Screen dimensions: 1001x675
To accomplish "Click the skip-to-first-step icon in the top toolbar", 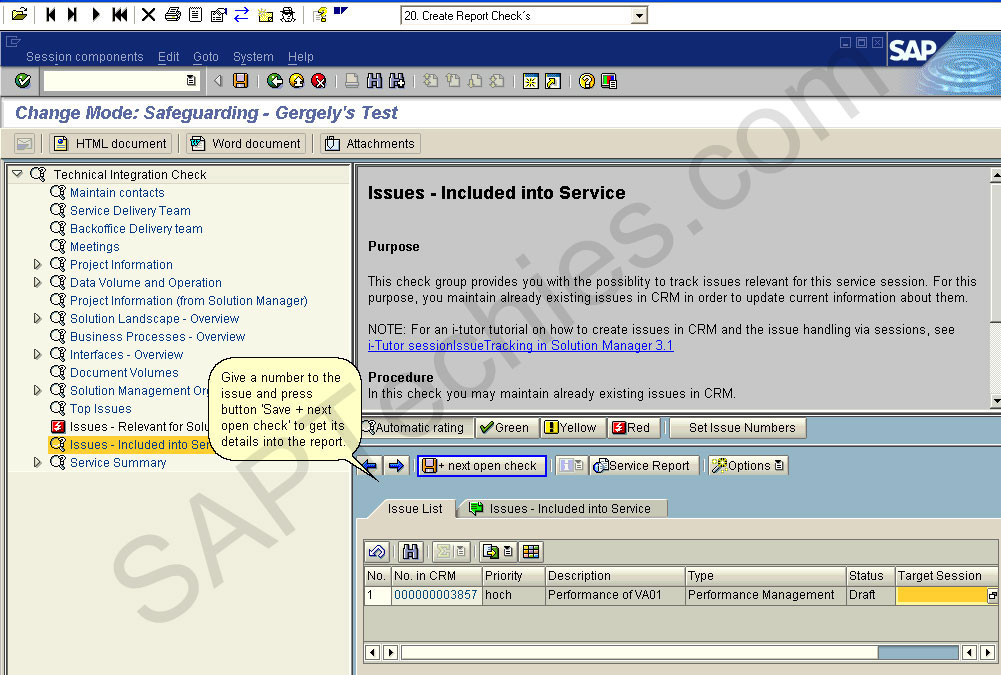I will (x=50, y=15).
